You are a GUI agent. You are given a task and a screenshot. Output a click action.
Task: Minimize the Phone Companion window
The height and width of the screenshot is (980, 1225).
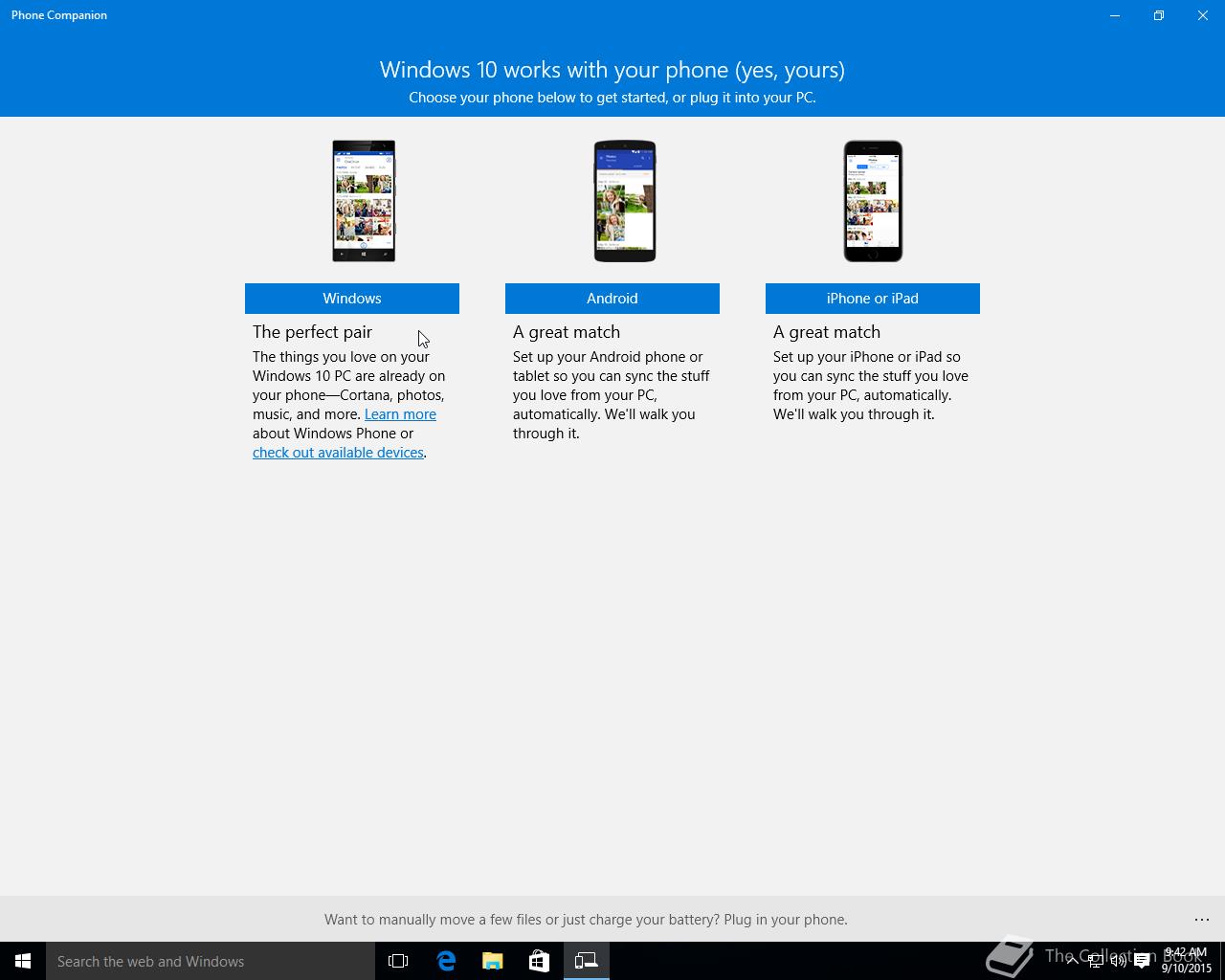point(1115,15)
